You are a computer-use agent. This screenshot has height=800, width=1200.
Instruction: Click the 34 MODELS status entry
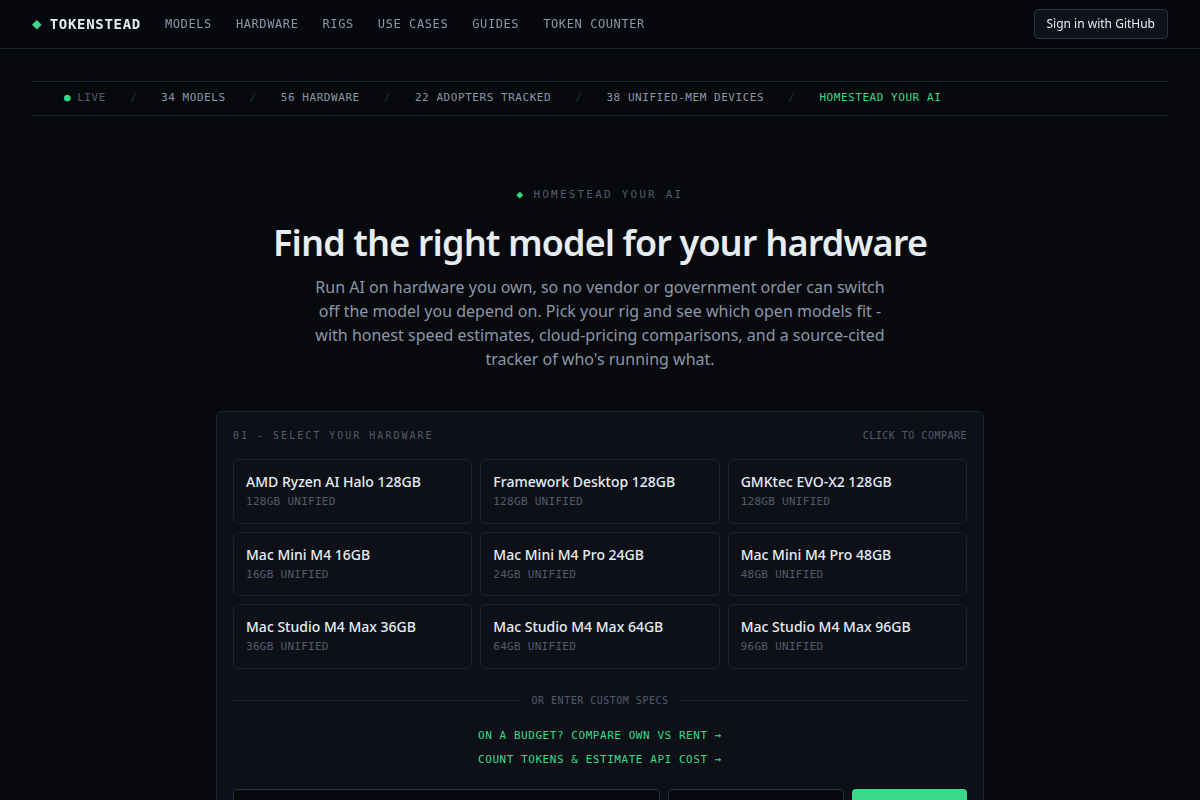tap(193, 98)
